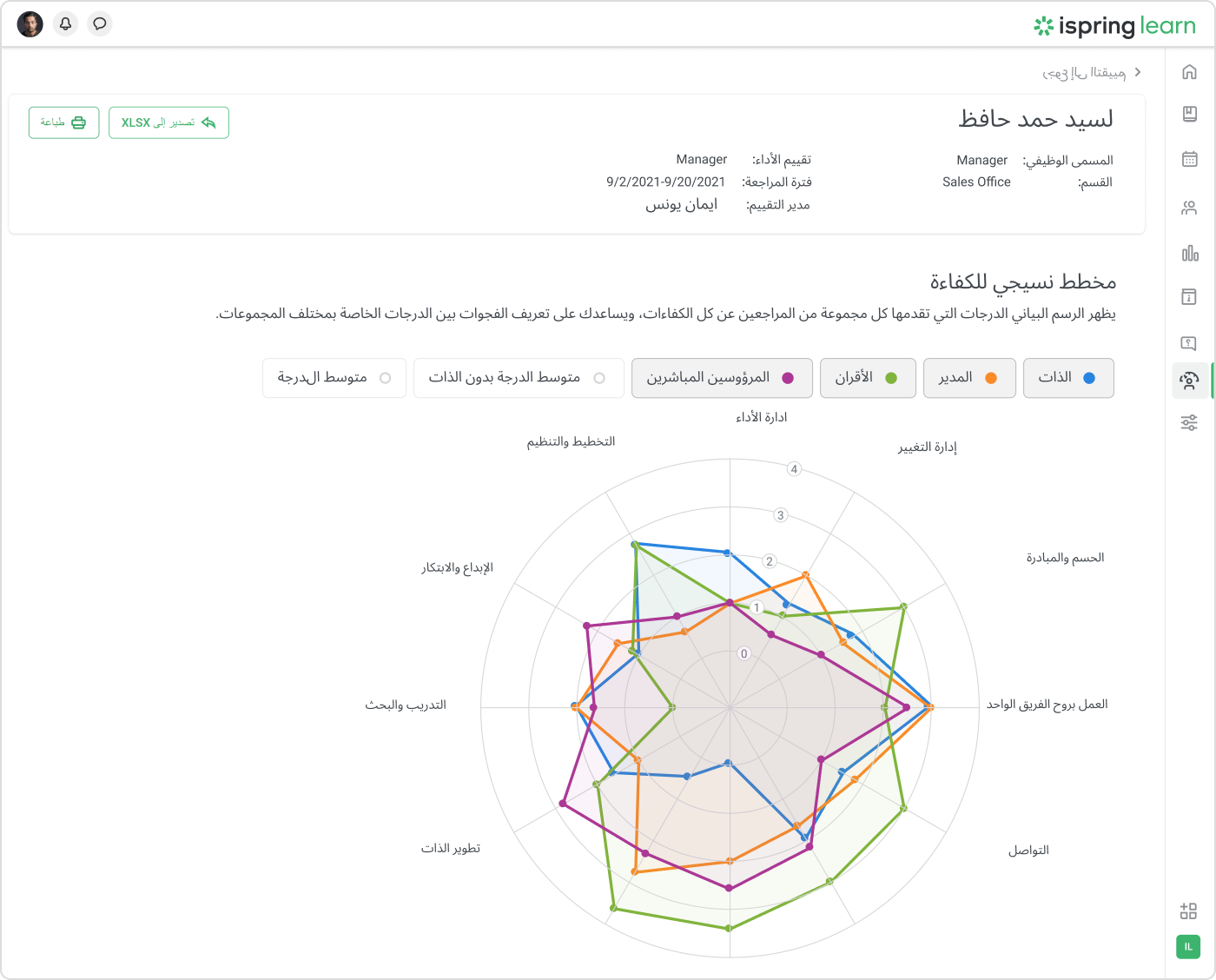Open the Home icon in the sidebar
This screenshot has height=980, width=1216.
tap(1189, 72)
